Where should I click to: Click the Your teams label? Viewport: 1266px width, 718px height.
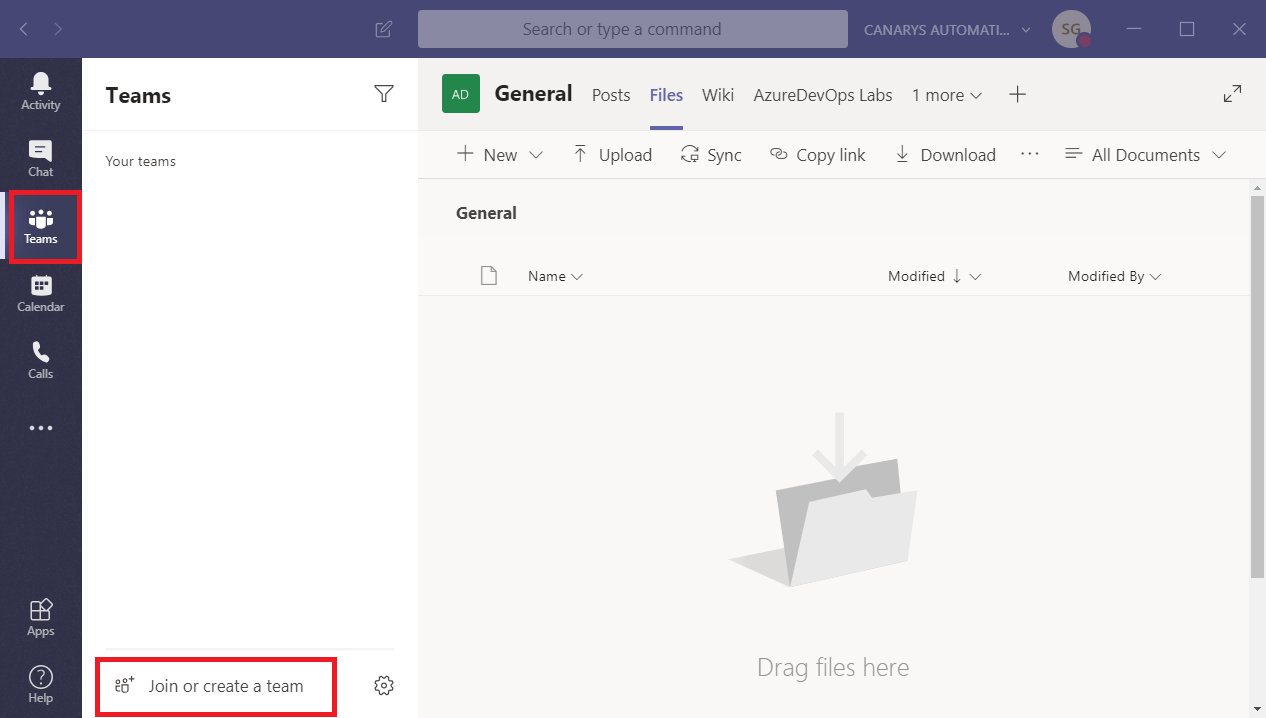141,161
